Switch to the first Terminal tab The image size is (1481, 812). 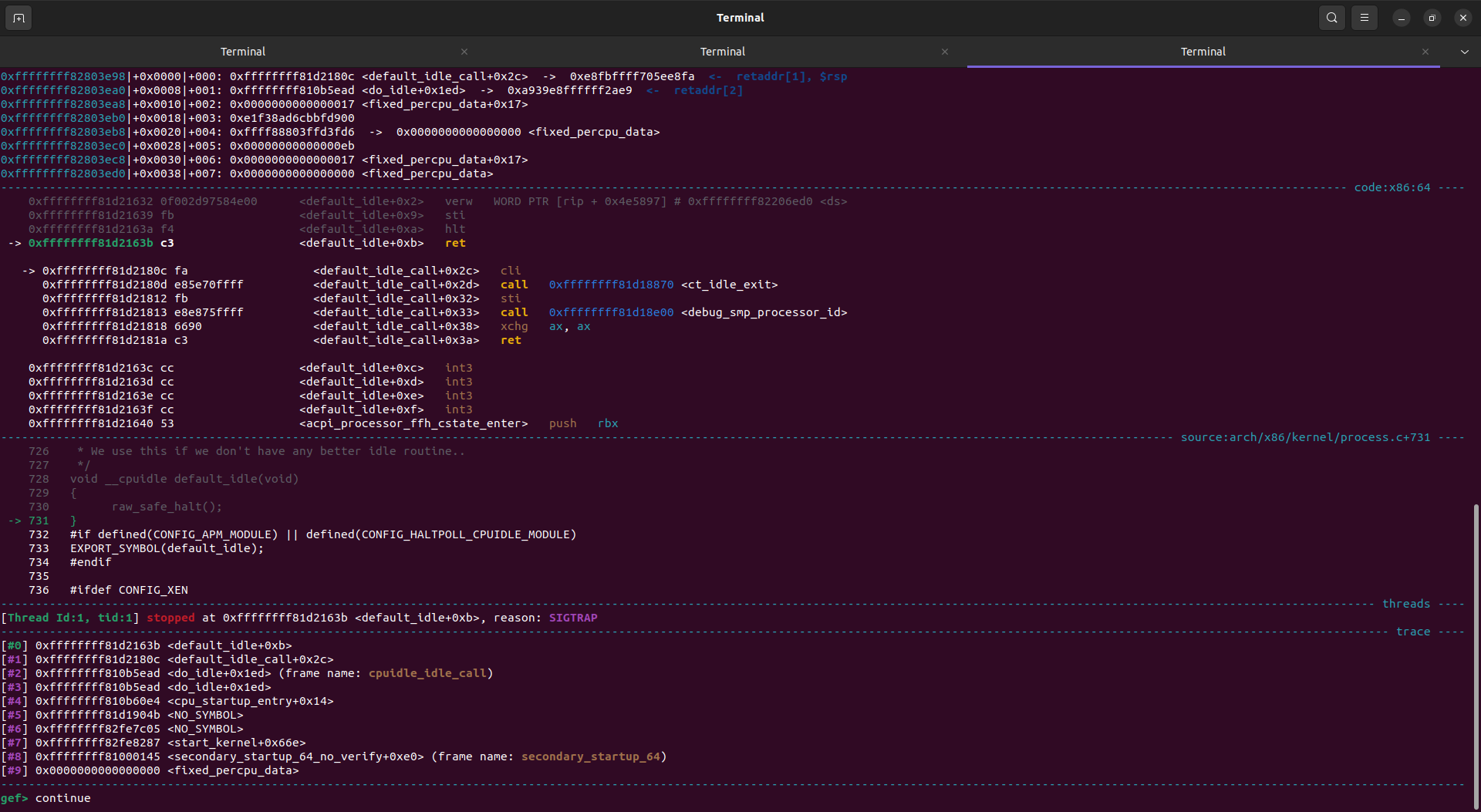(x=243, y=52)
